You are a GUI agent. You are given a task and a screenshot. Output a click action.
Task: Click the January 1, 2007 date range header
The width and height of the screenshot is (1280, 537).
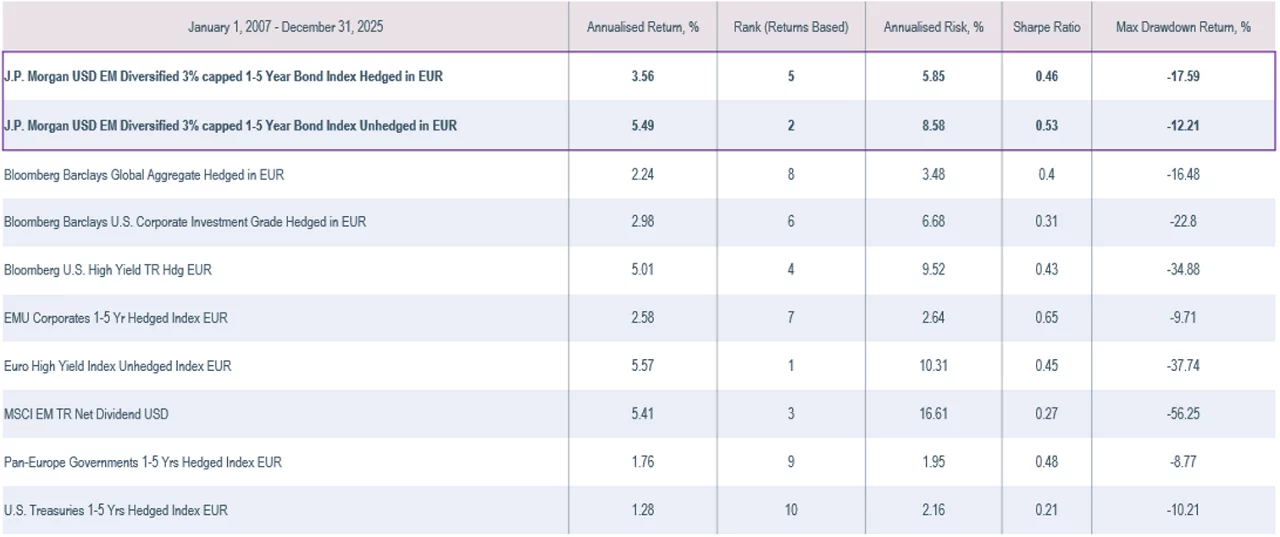[x=285, y=27]
